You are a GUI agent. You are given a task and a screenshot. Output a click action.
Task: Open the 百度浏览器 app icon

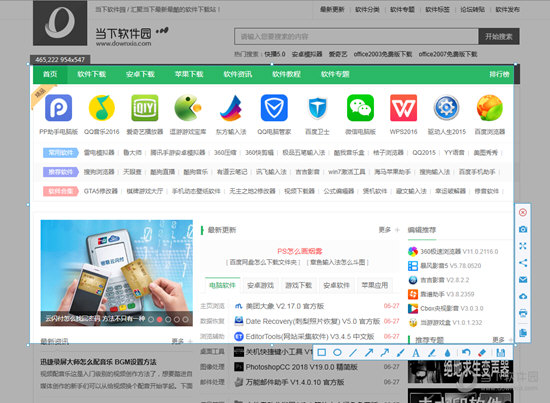(490, 108)
